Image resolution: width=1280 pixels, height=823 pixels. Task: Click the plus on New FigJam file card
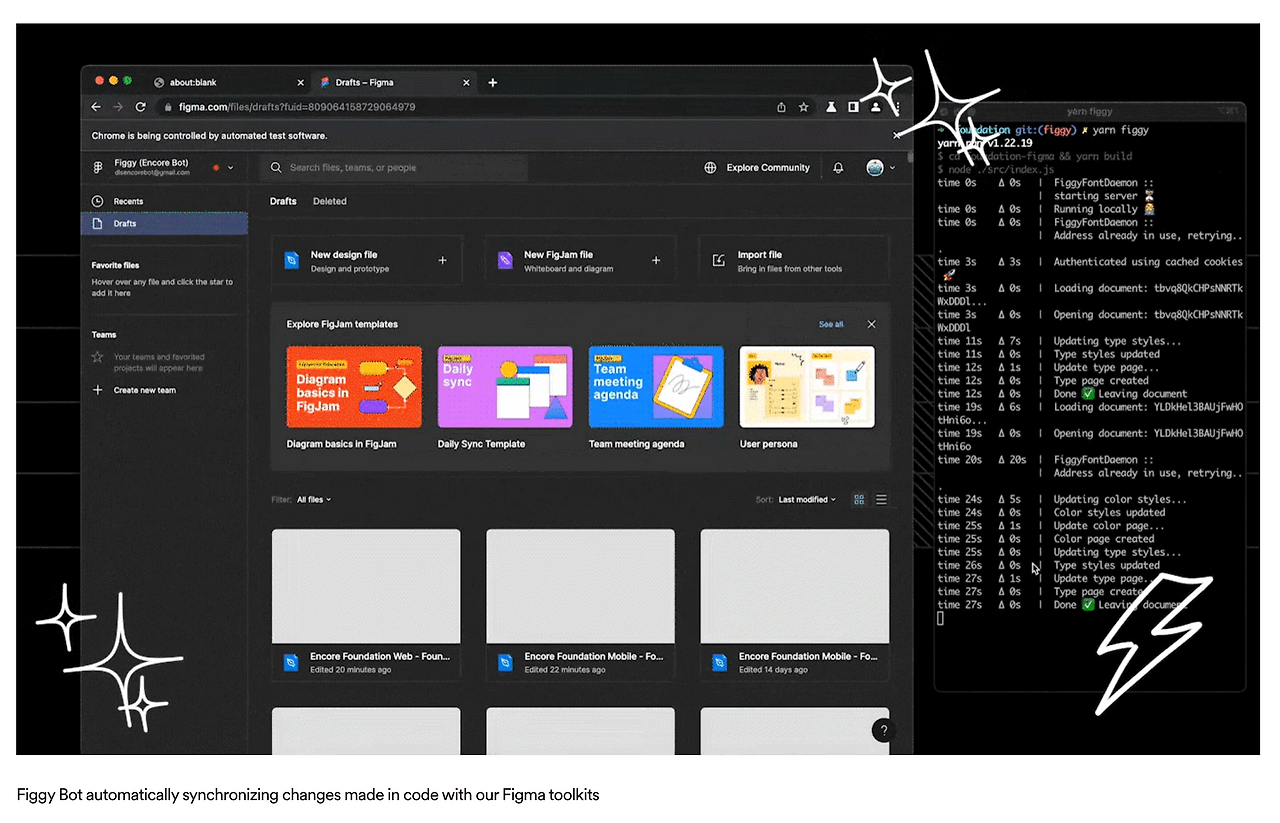[656, 261]
